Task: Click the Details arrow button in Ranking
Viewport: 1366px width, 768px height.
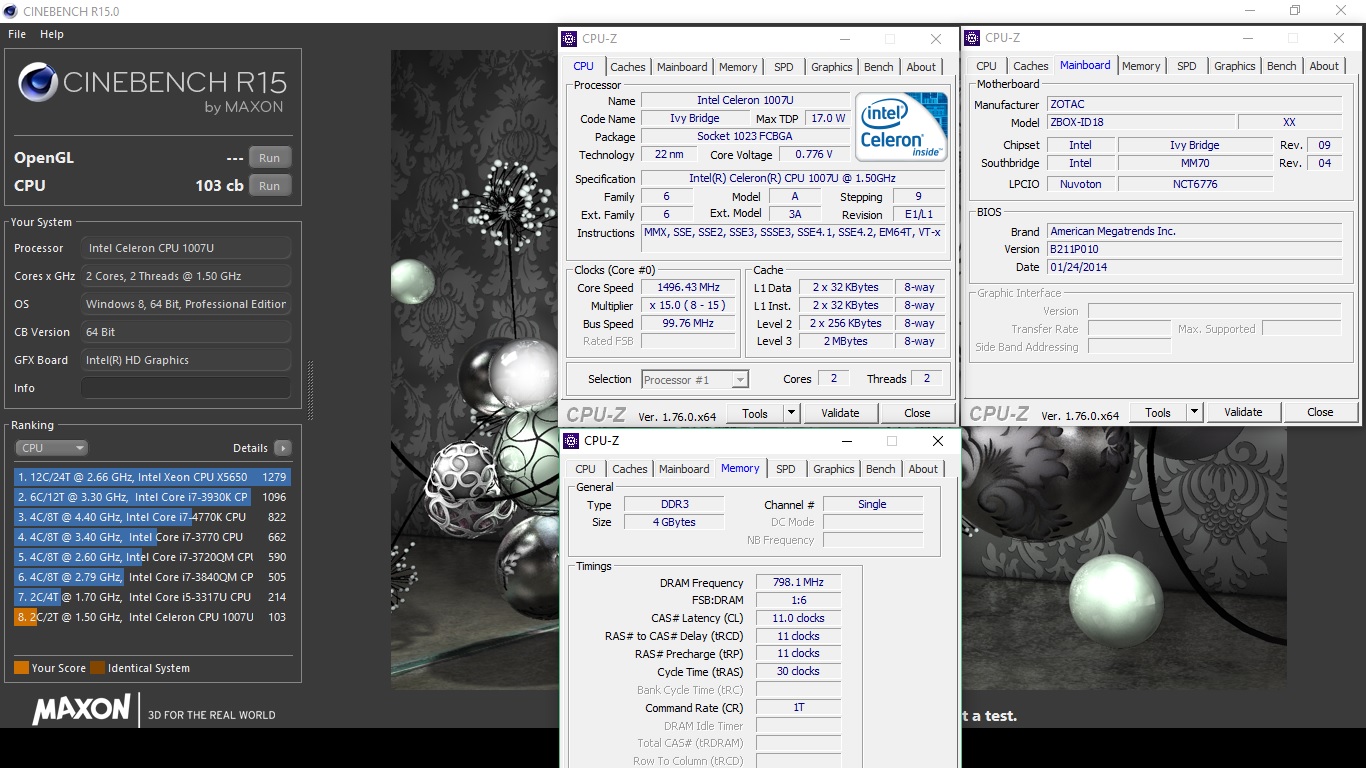Action: [x=282, y=448]
